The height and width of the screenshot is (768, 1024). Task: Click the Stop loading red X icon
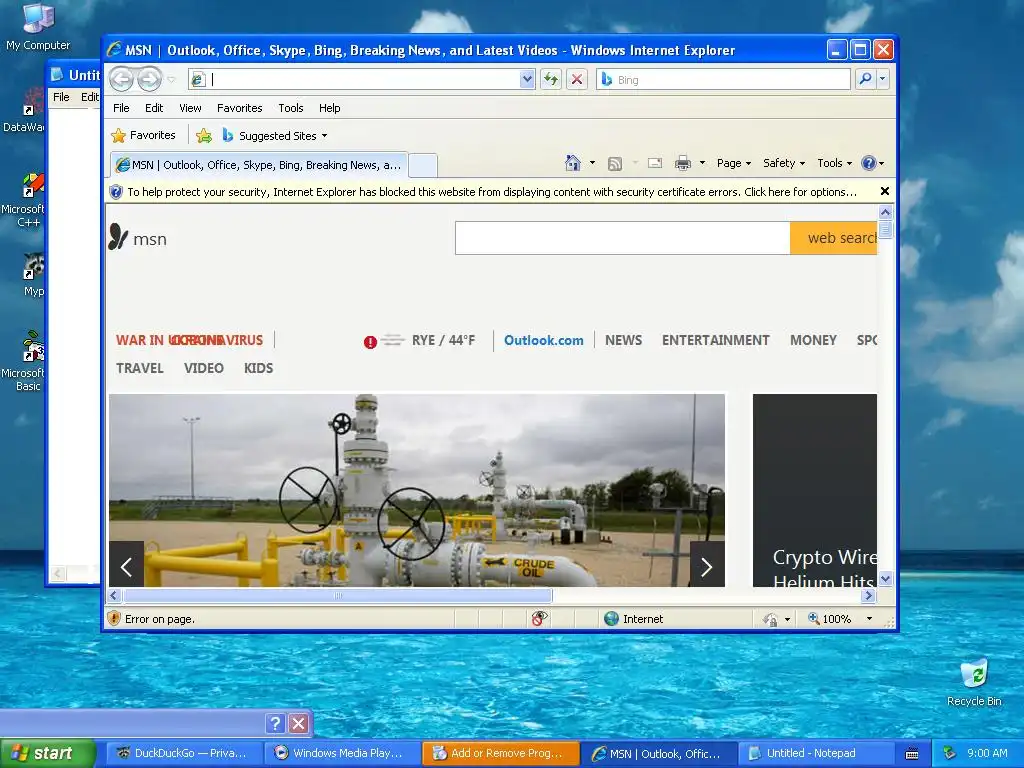(x=577, y=80)
